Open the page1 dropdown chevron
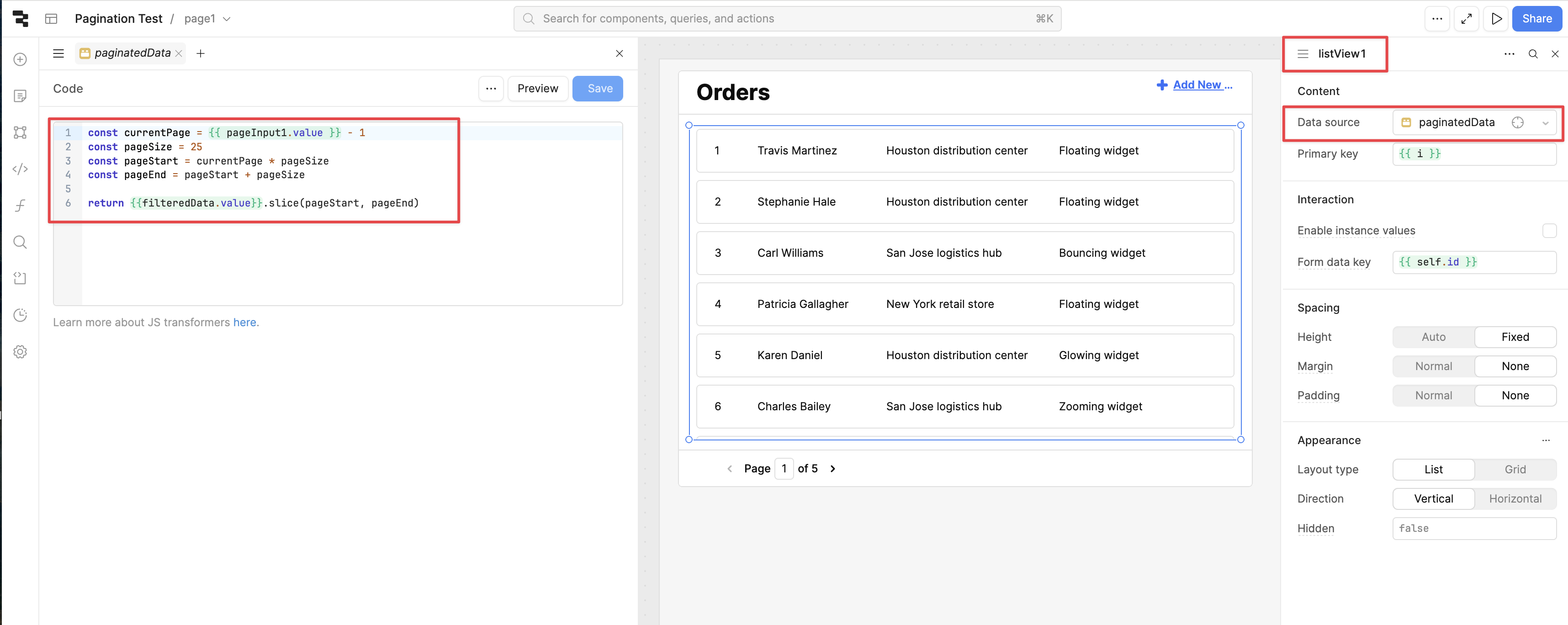 227,19
